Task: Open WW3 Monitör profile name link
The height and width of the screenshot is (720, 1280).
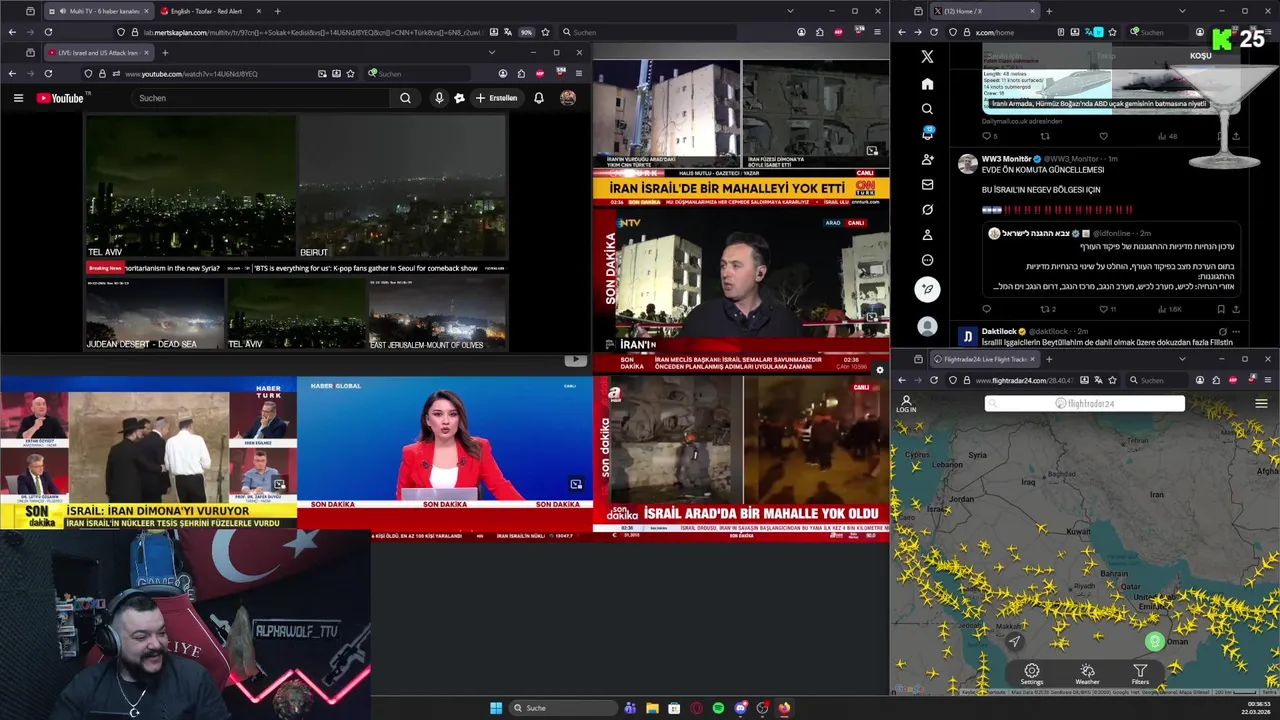Action: [1006, 159]
